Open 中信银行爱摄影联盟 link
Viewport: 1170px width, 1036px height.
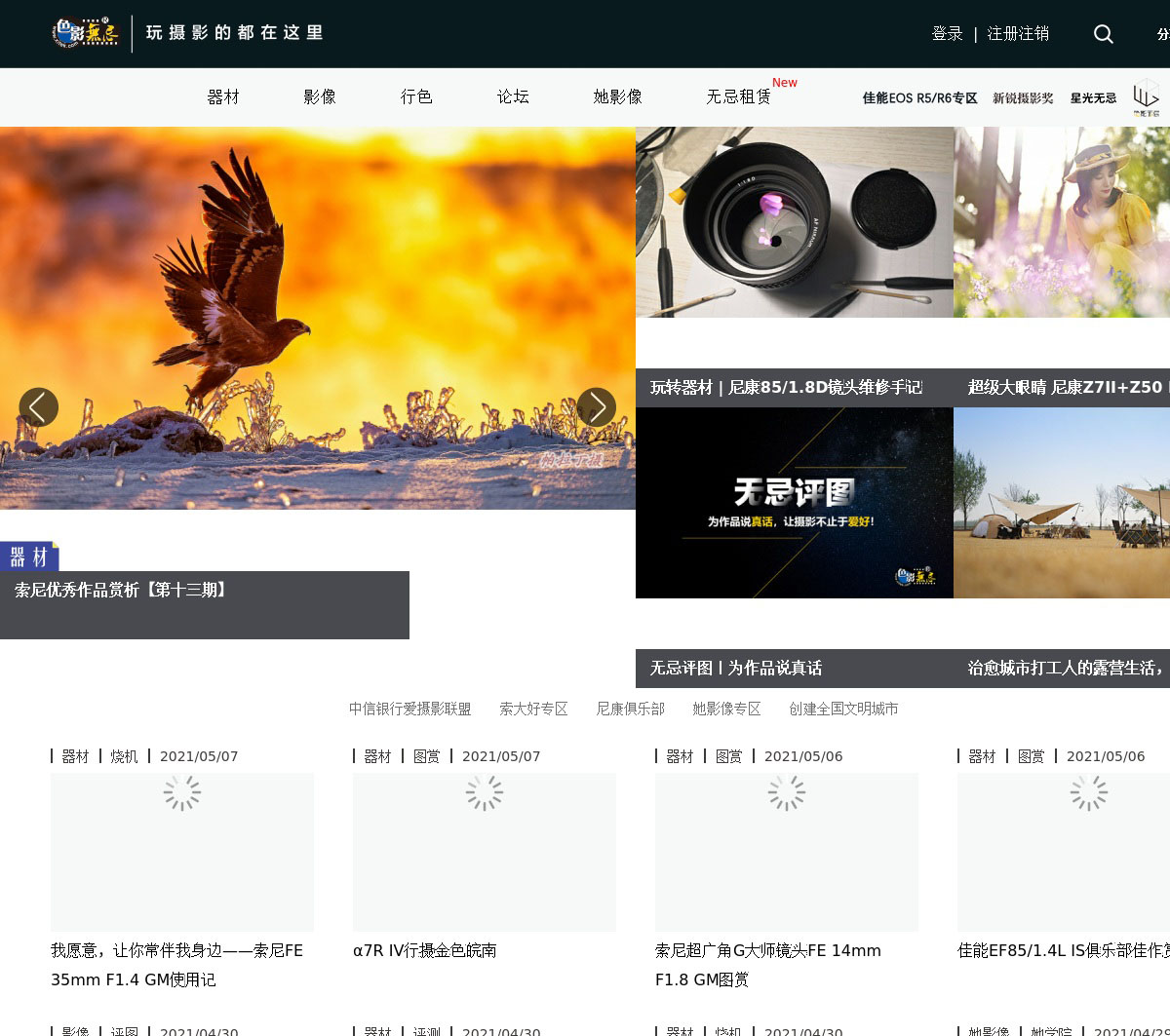409,709
